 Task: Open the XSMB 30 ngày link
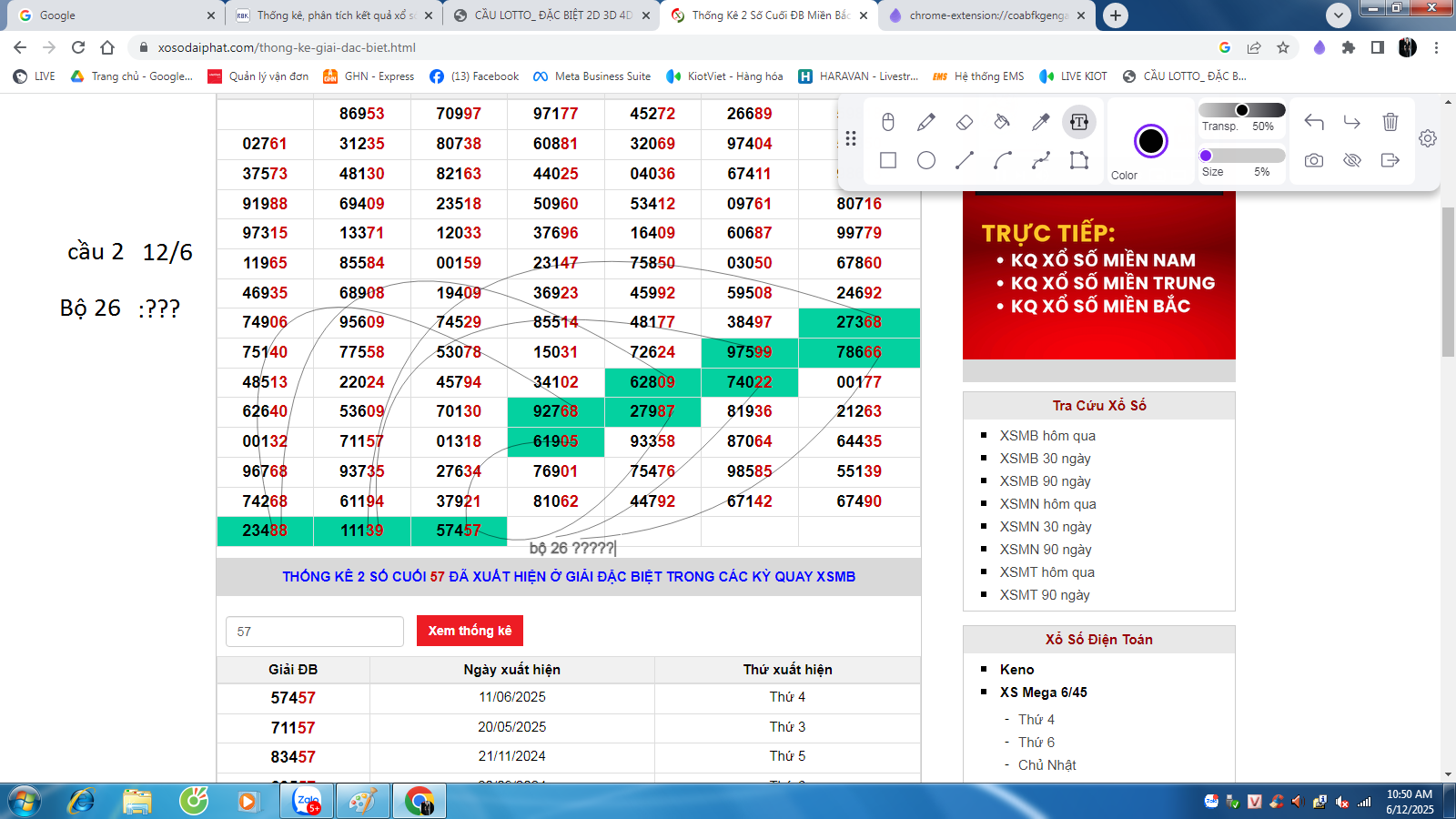(x=1045, y=459)
